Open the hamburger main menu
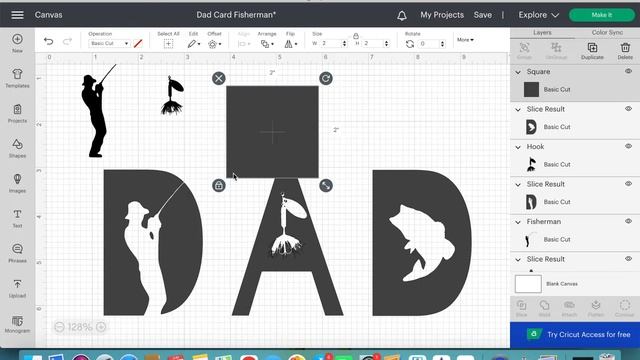The image size is (640, 360). point(17,15)
